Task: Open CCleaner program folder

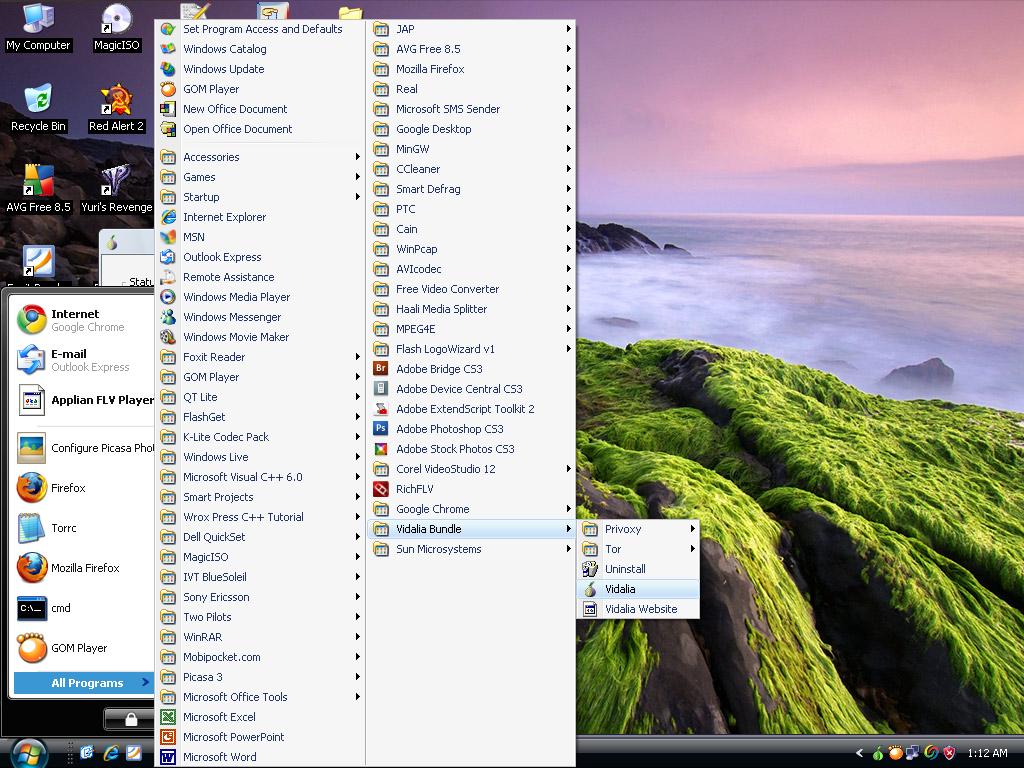Action: pyautogui.click(x=471, y=169)
